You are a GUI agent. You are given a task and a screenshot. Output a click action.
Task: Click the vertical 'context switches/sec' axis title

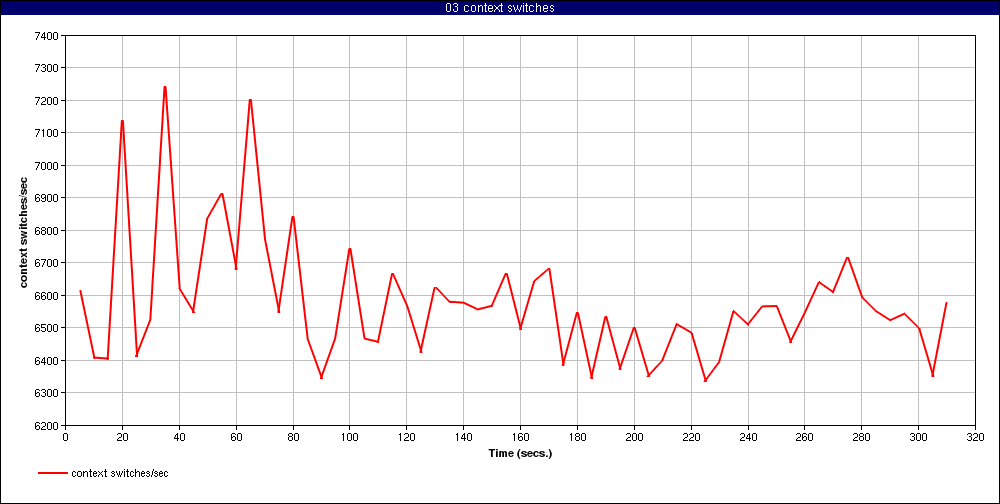tap(24, 230)
